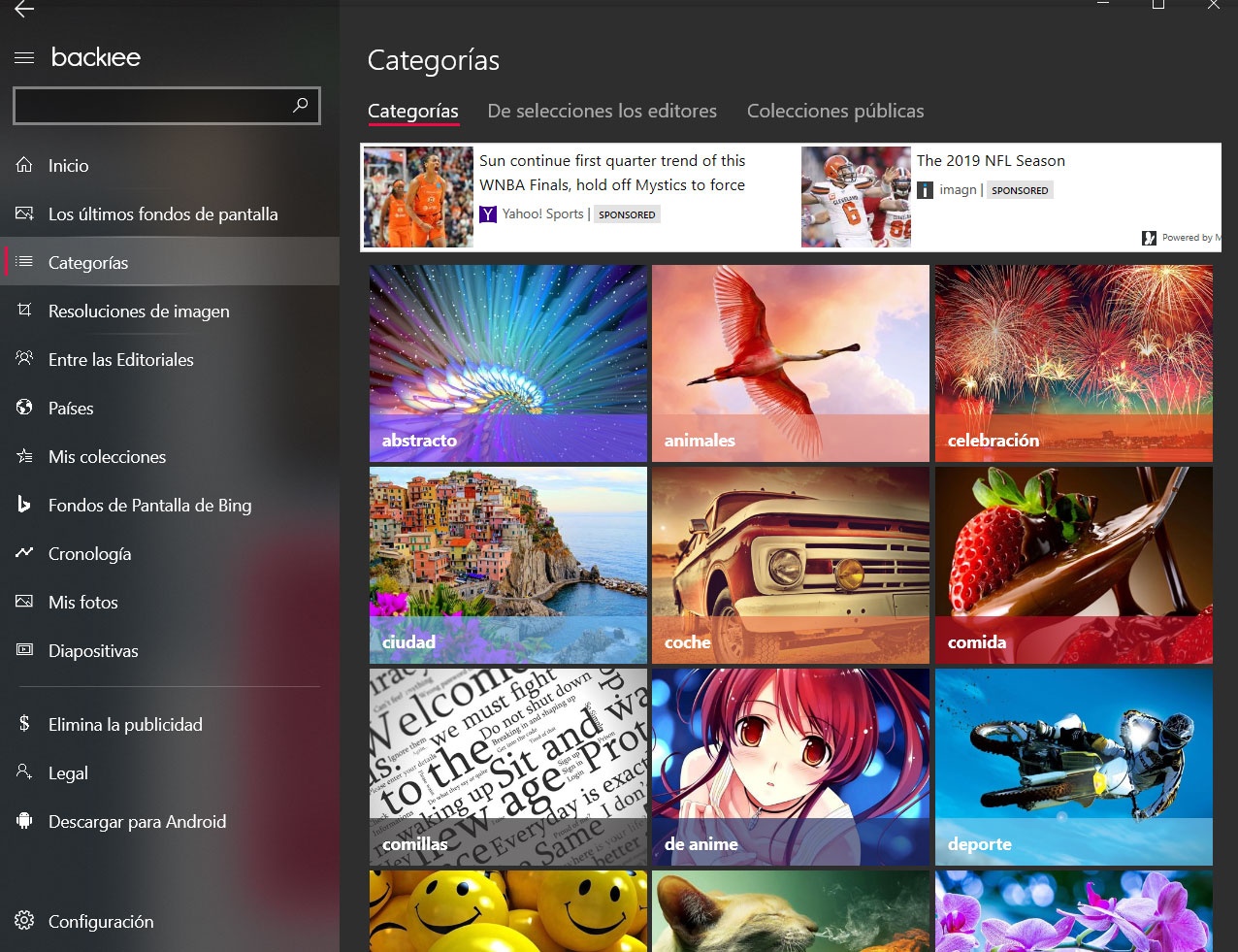Open Configuración settings
The width and height of the screenshot is (1238, 952).
[x=170, y=921]
